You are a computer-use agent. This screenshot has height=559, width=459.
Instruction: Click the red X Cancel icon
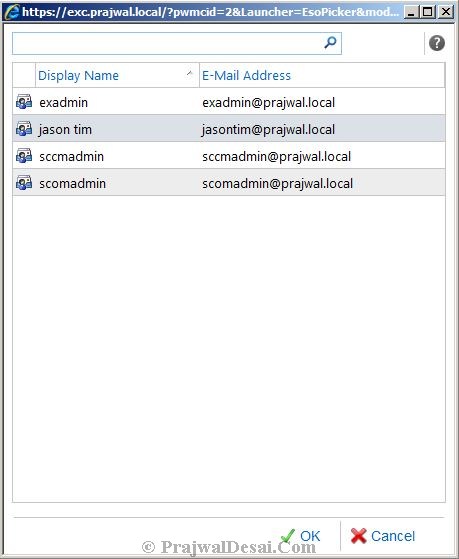tap(358, 535)
